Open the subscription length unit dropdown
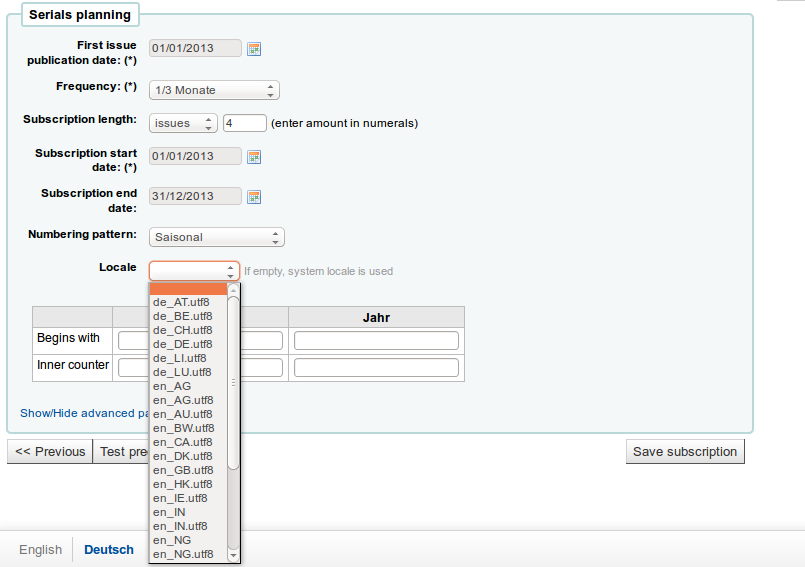Image resolution: width=805 pixels, height=567 pixels. pos(183,123)
